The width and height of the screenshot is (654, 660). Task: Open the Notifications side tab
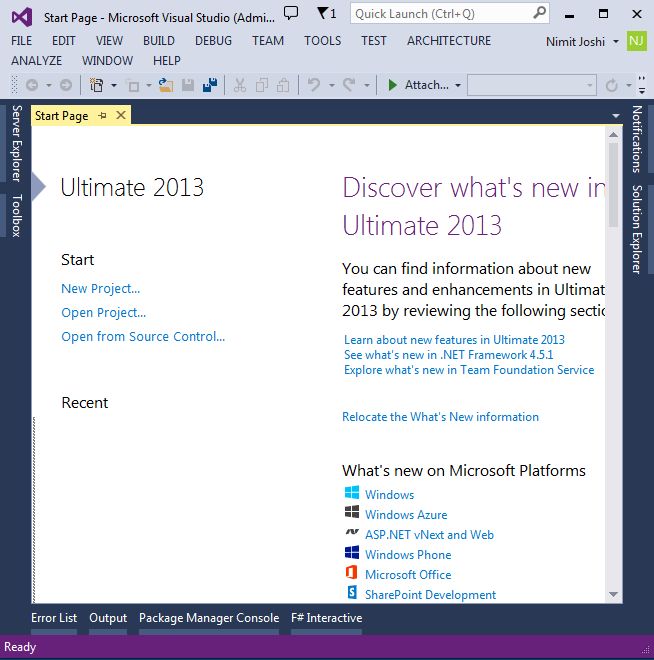tap(637, 139)
